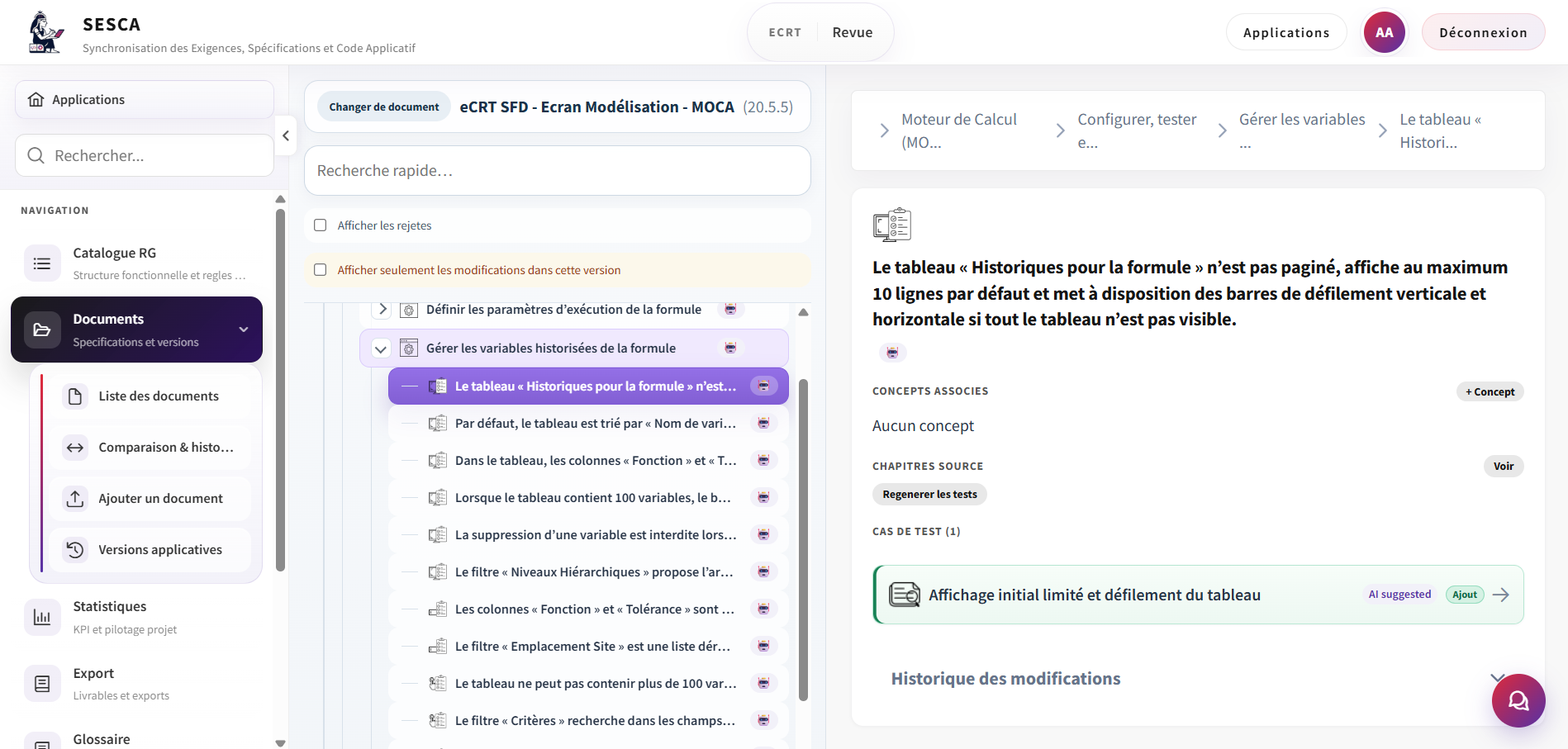Click chevron before Configurer, tester breadcrumb

pos(1060,130)
